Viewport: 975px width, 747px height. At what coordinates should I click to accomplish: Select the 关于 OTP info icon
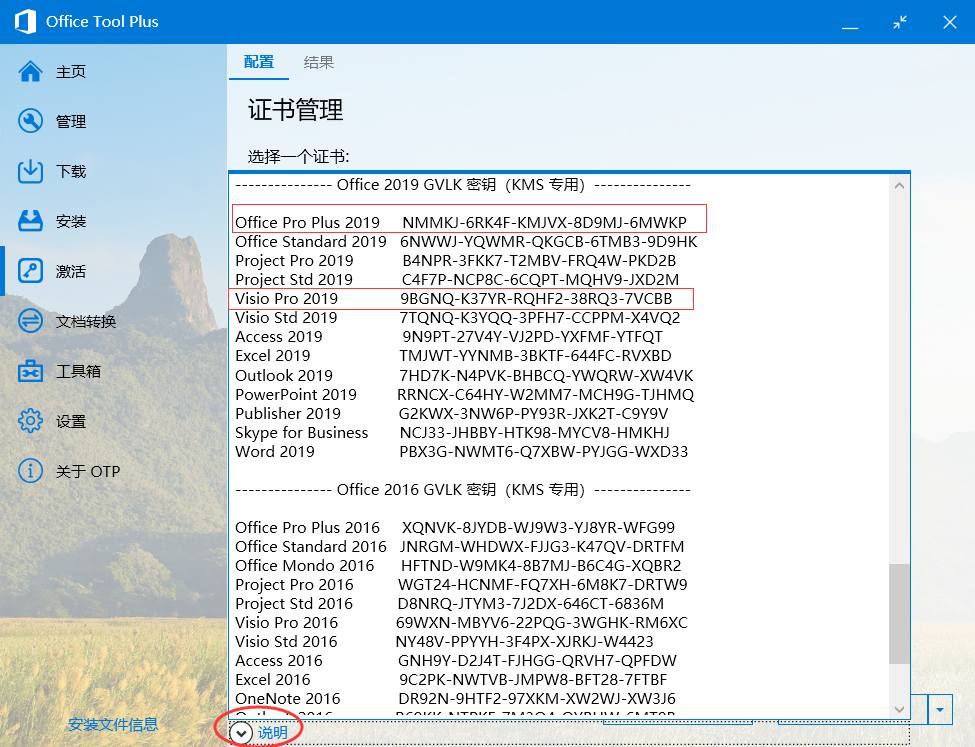click(x=28, y=471)
